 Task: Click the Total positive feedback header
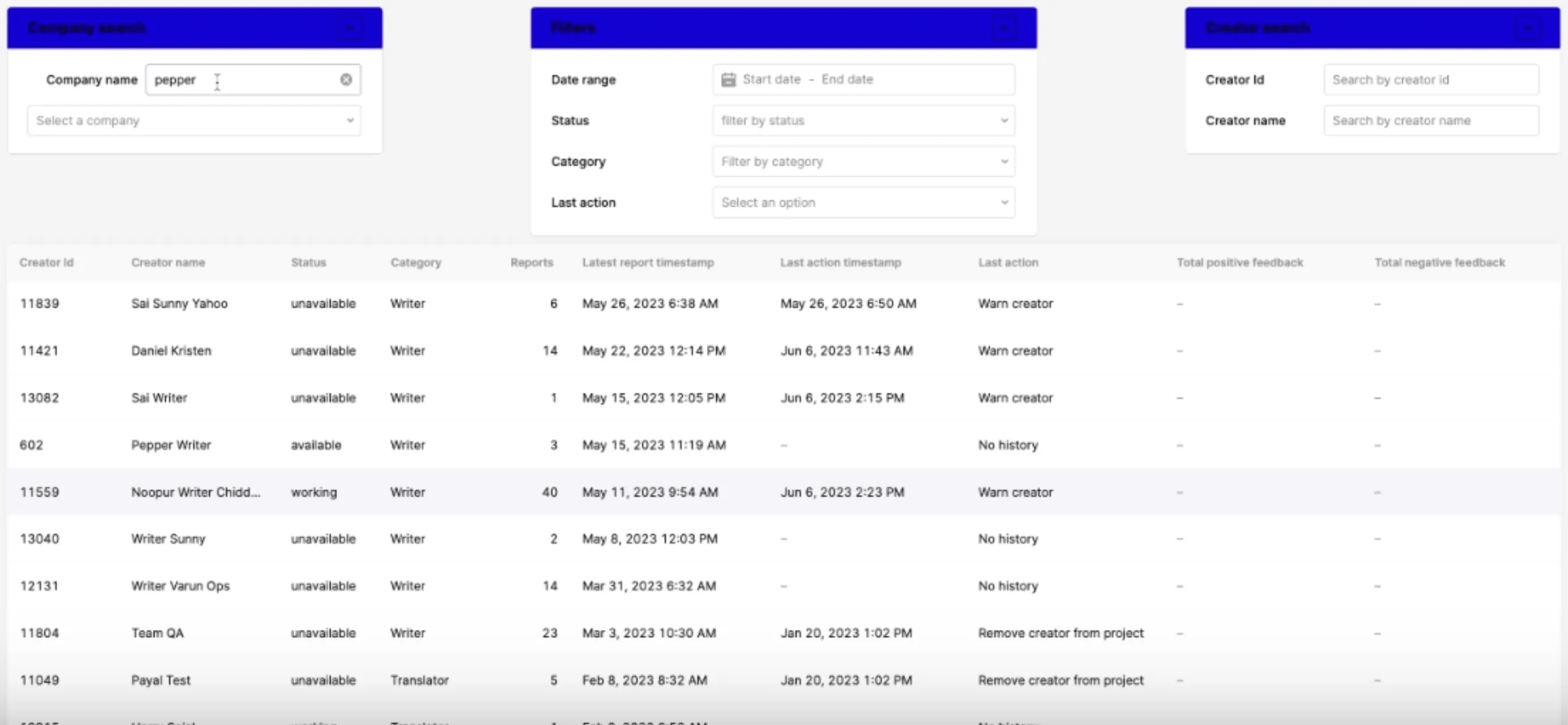pyautogui.click(x=1239, y=262)
